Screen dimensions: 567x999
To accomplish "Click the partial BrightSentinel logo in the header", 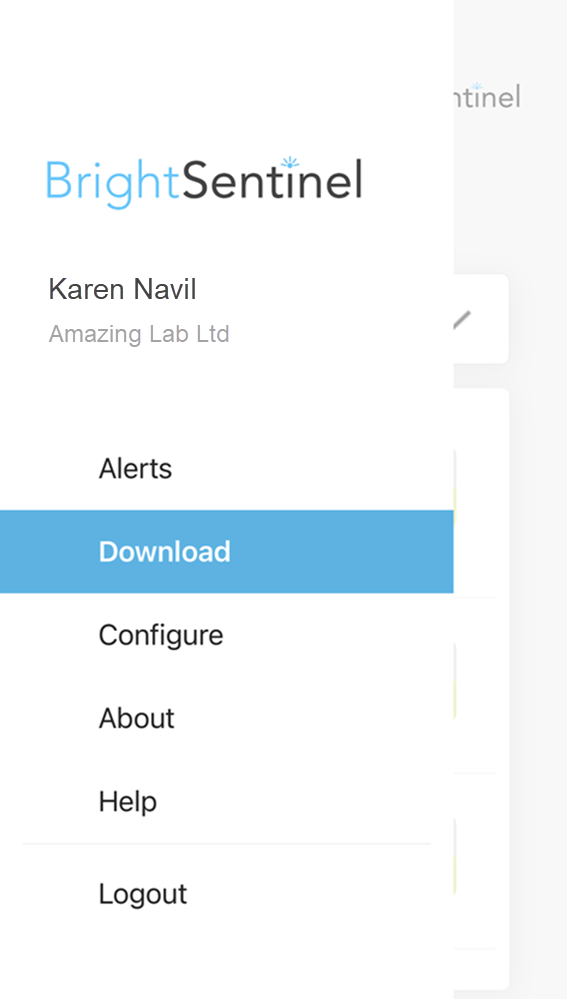I will [487, 96].
